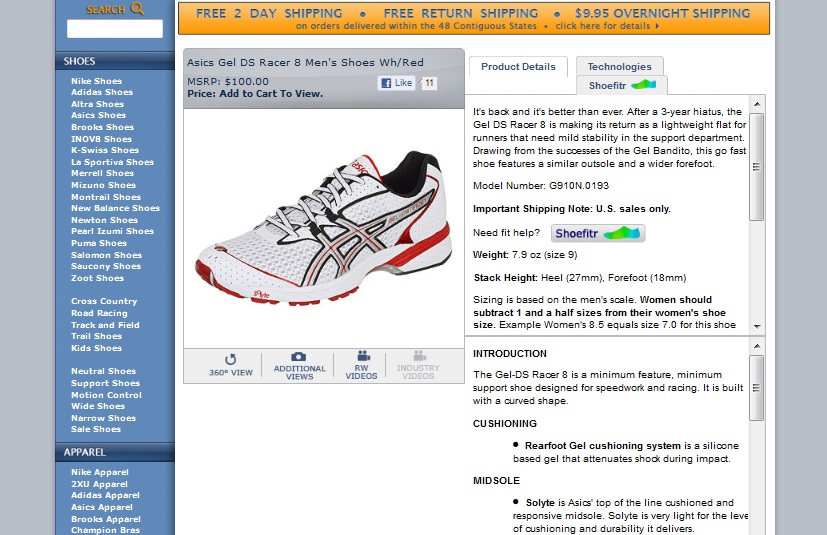The width and height of the screenshot is (827, 535).
Task: Browse Puma Shoes
Action: (99, 244)
